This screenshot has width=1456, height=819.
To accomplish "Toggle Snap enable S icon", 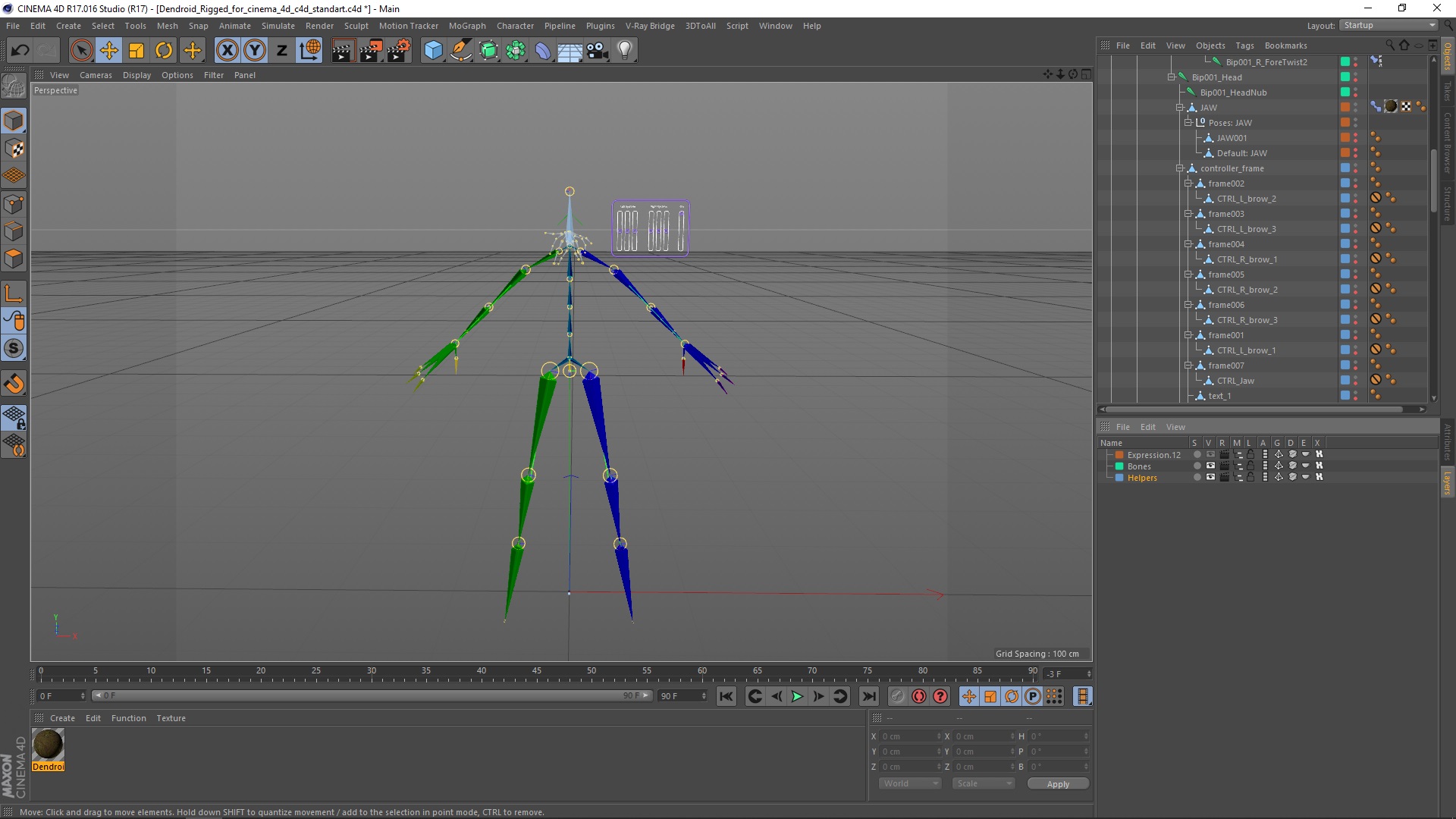I will [14, 348].
